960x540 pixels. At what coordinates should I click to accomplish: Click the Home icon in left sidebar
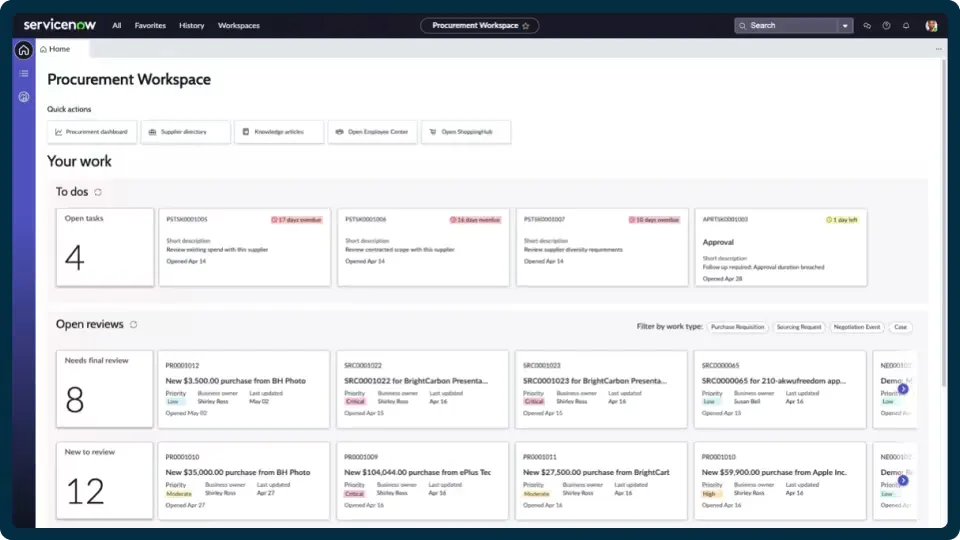(x=23, y=50)
